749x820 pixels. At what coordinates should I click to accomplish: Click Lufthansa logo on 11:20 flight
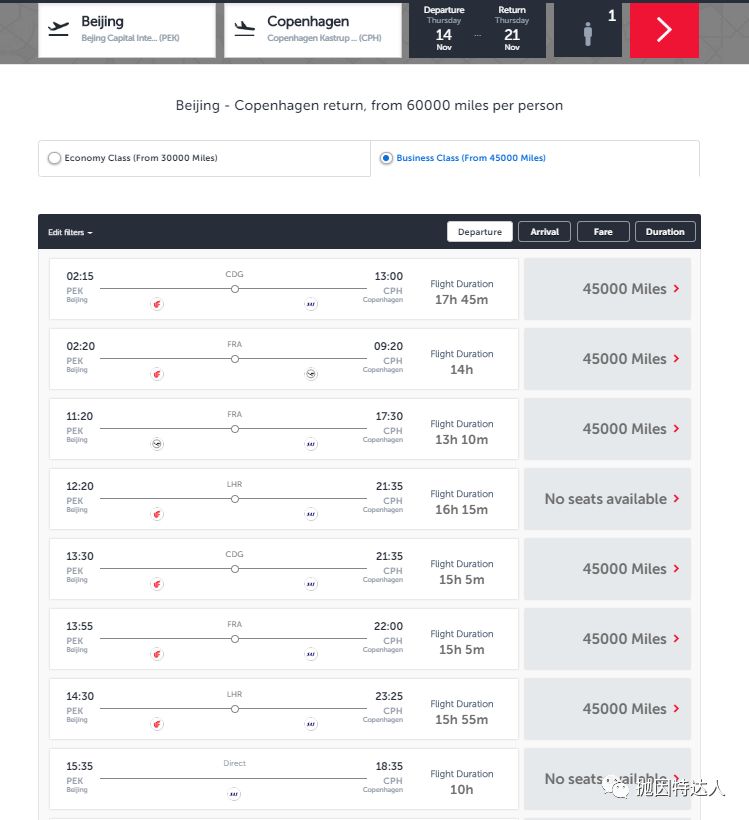157,444
